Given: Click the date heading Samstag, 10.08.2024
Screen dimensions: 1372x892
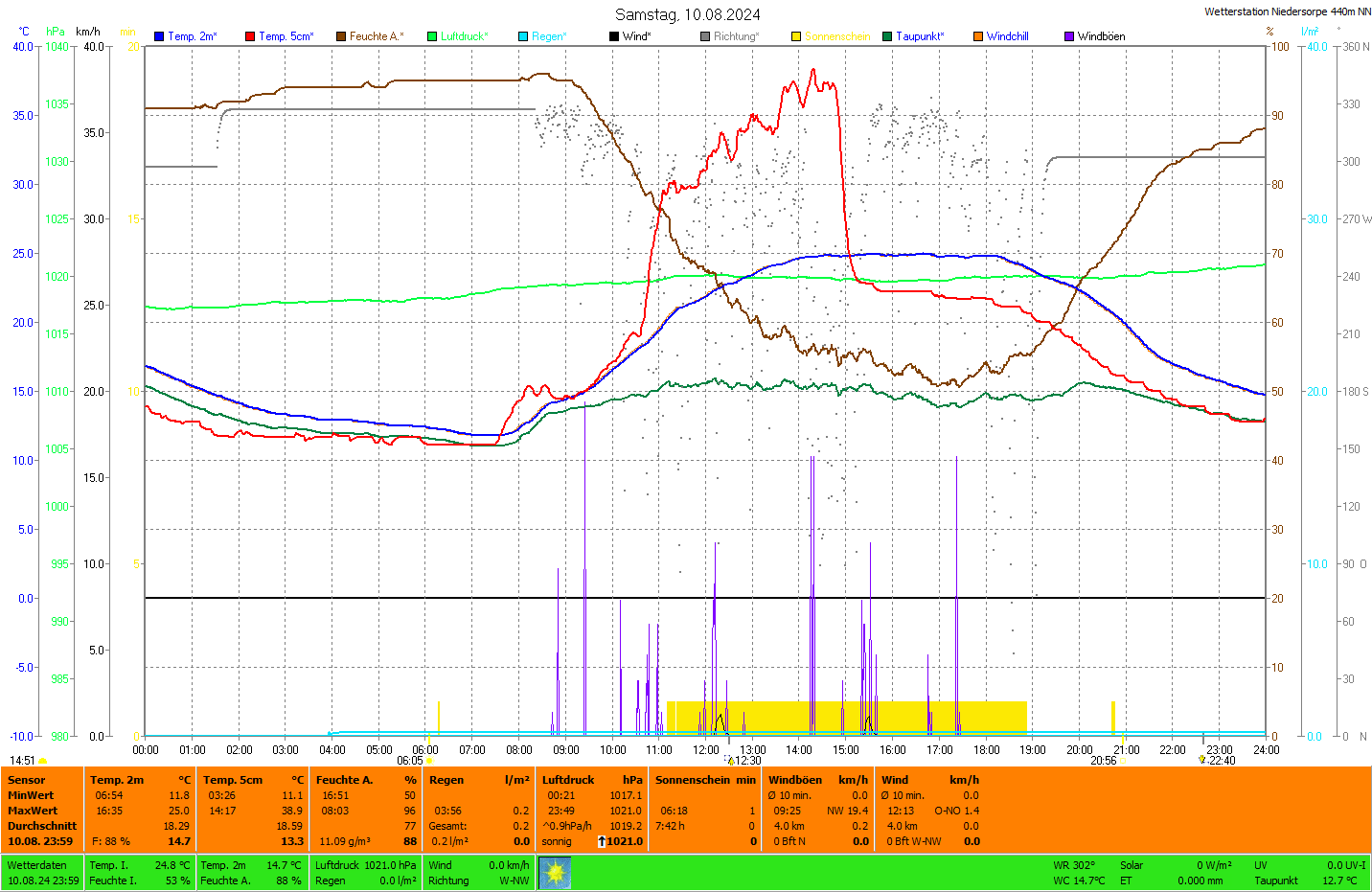Looking at the screenshot, I should pos(687,14).
